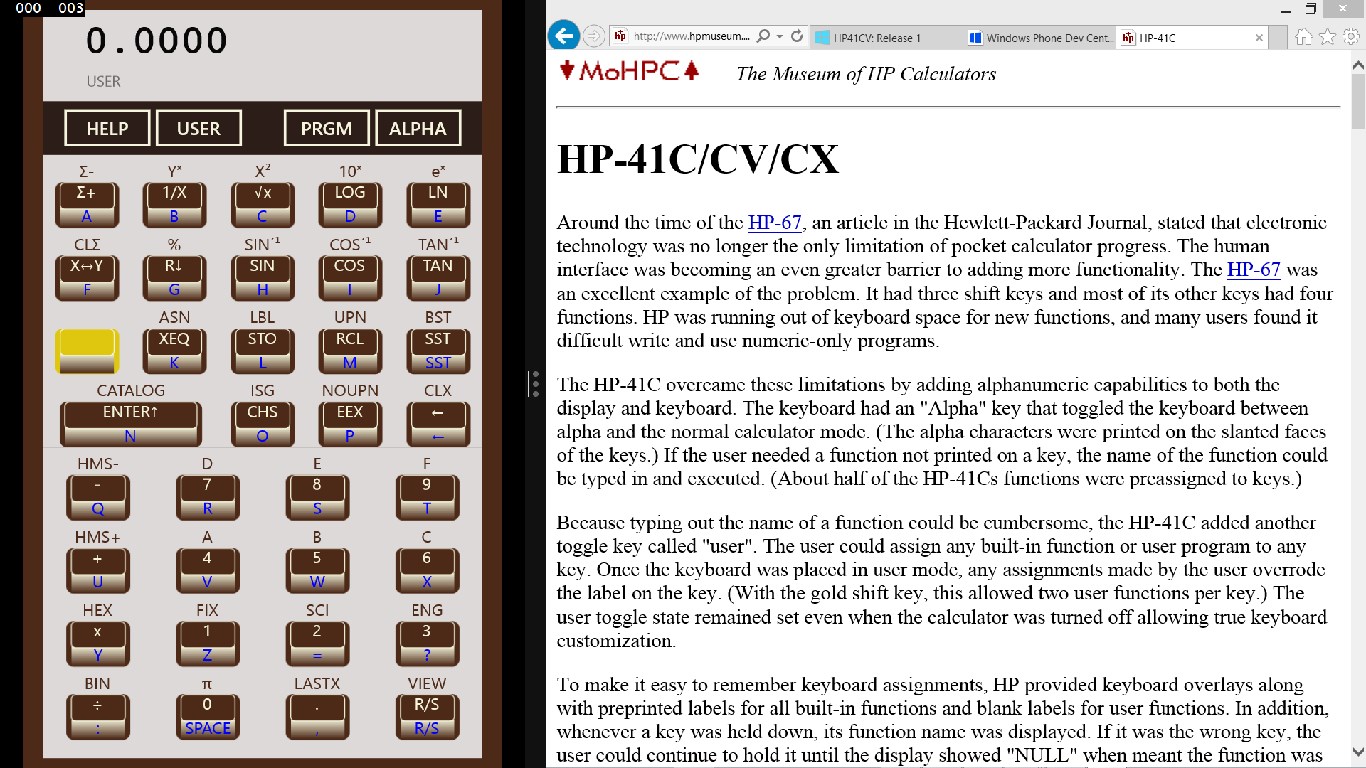The width and height of the screenshot is (1366, 768).
Task: Tap the backspace arrow key
Action: point(438,424)
